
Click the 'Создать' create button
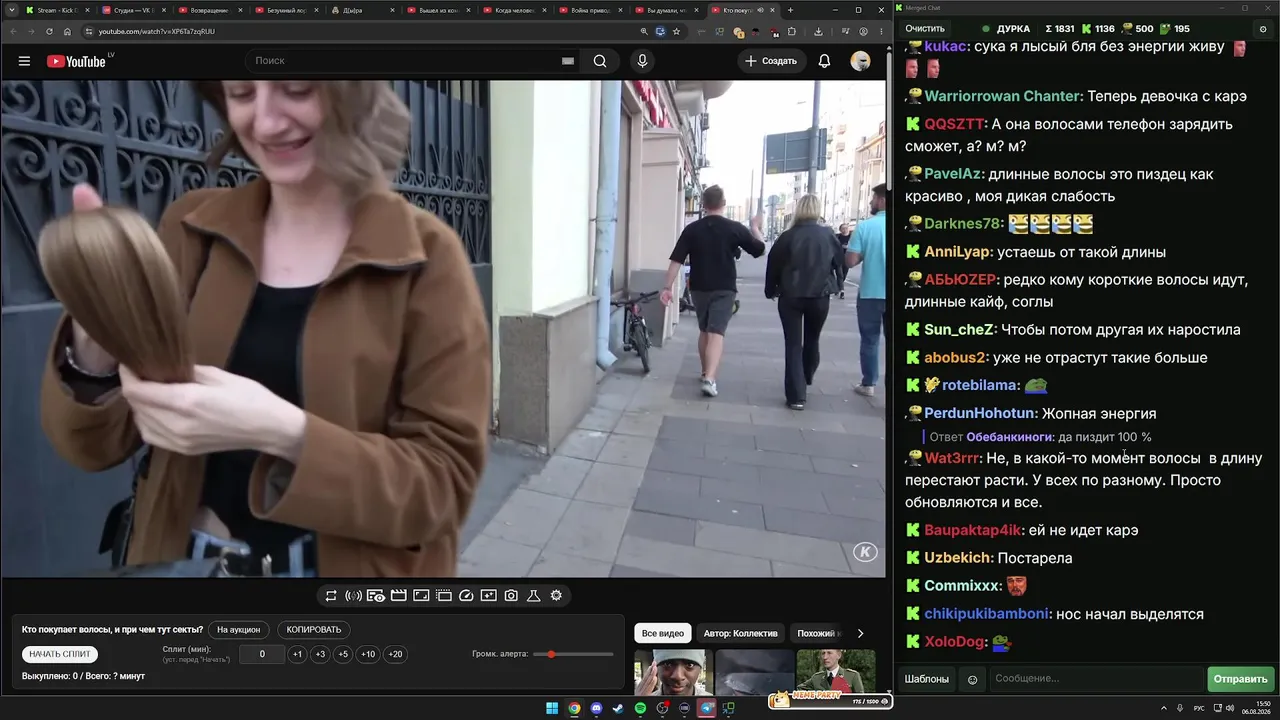(x=772, y=61)
